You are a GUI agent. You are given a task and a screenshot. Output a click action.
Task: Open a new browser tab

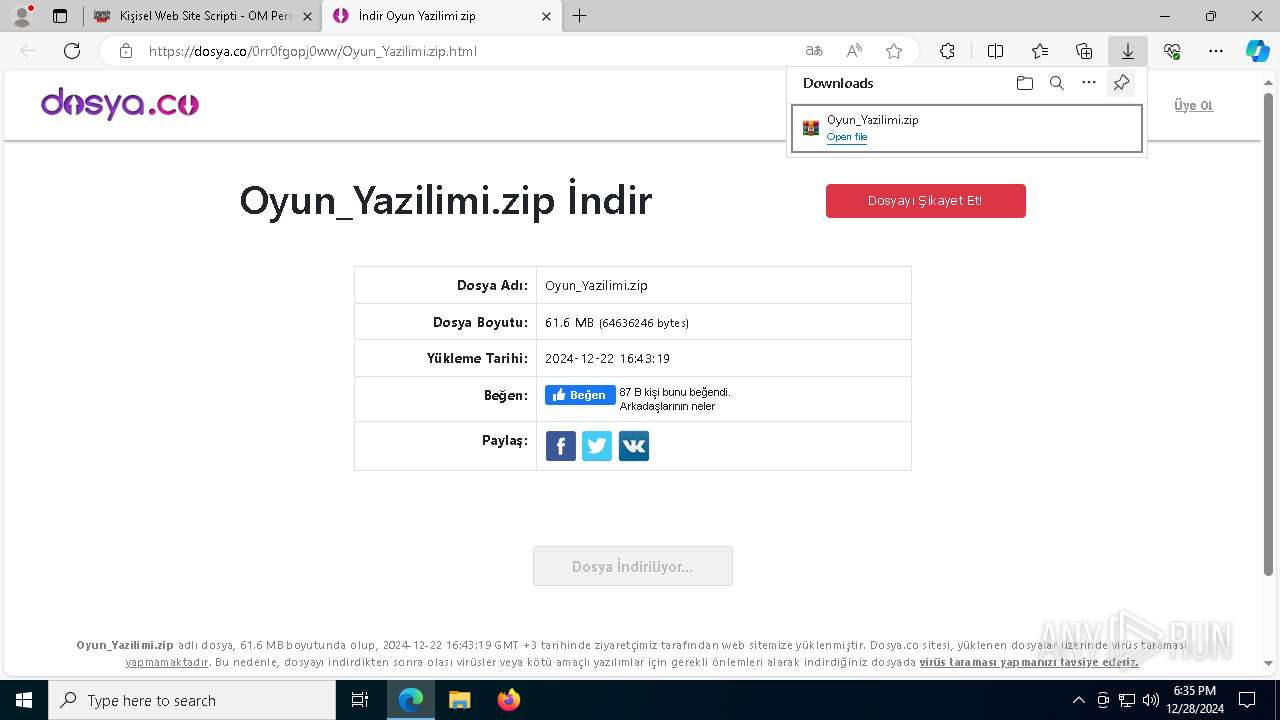tap(580, 16)
